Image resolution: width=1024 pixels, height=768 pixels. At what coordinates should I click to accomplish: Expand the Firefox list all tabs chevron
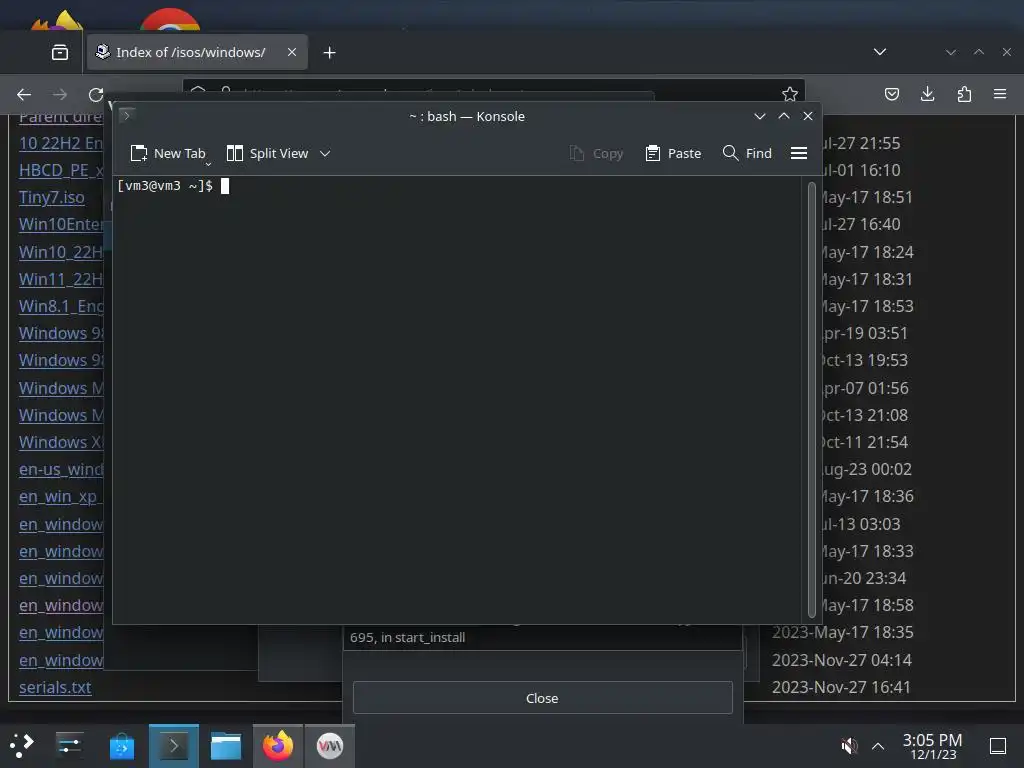[880, 52]
